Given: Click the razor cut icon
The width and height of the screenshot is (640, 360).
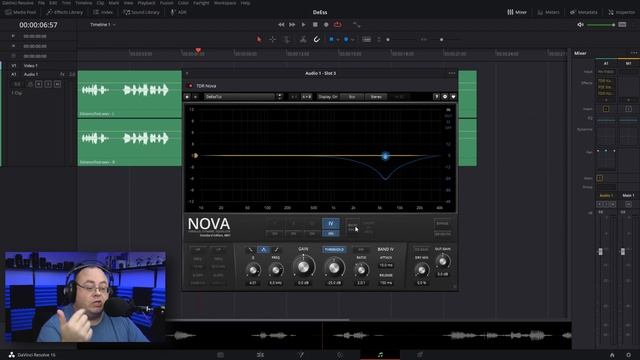Looking at the screenshot, I should (x=303, y=40).
